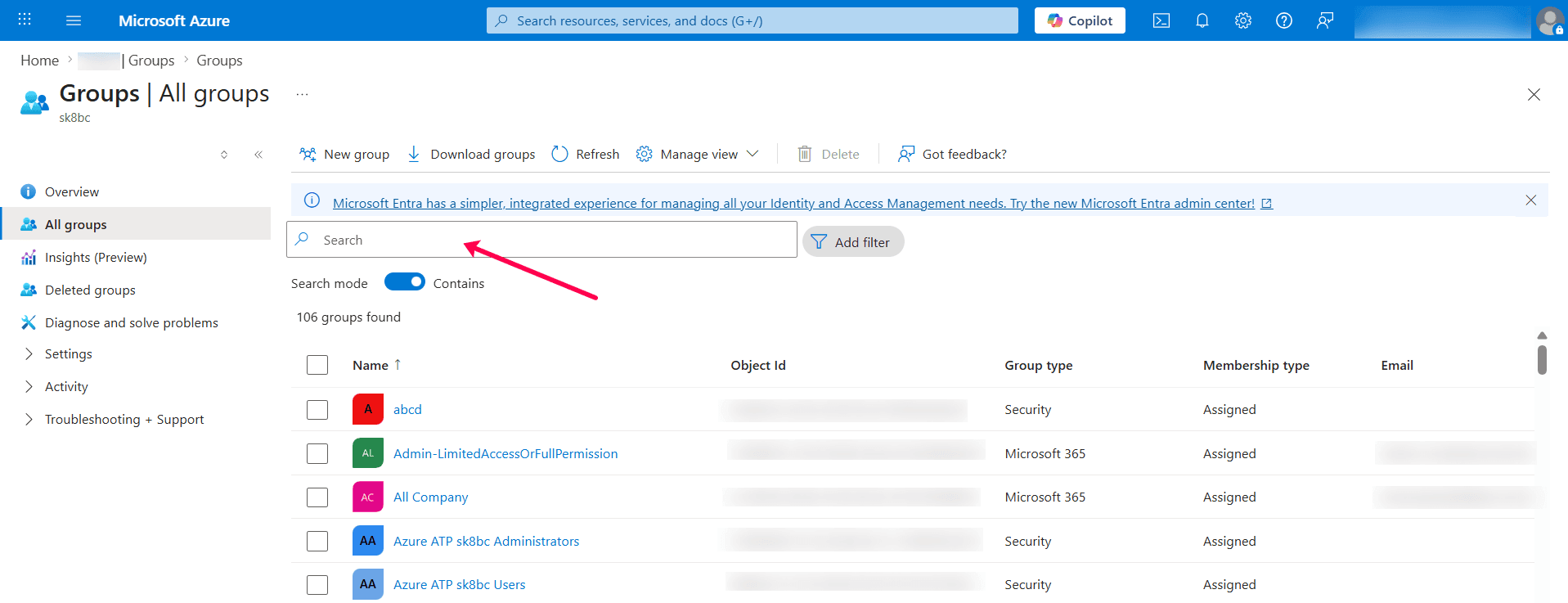This screenshot has height=603, width=1568.
Task: Open the abcd group
Action: click(407, 409)
